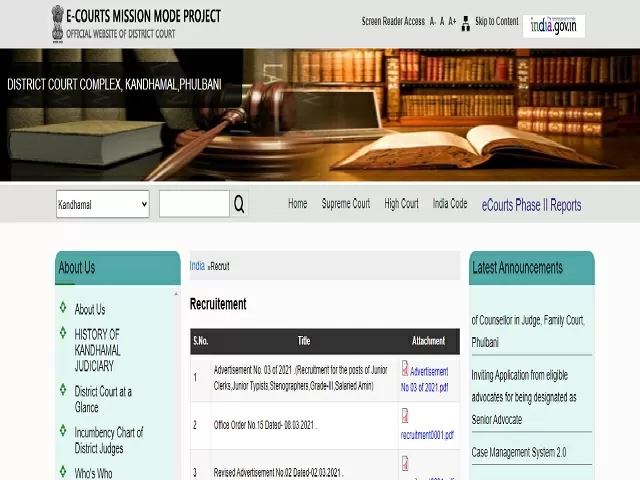This screenshot has width=640, height=480.
Task: Click Screen Reader Access link
Action: point(393,21)
